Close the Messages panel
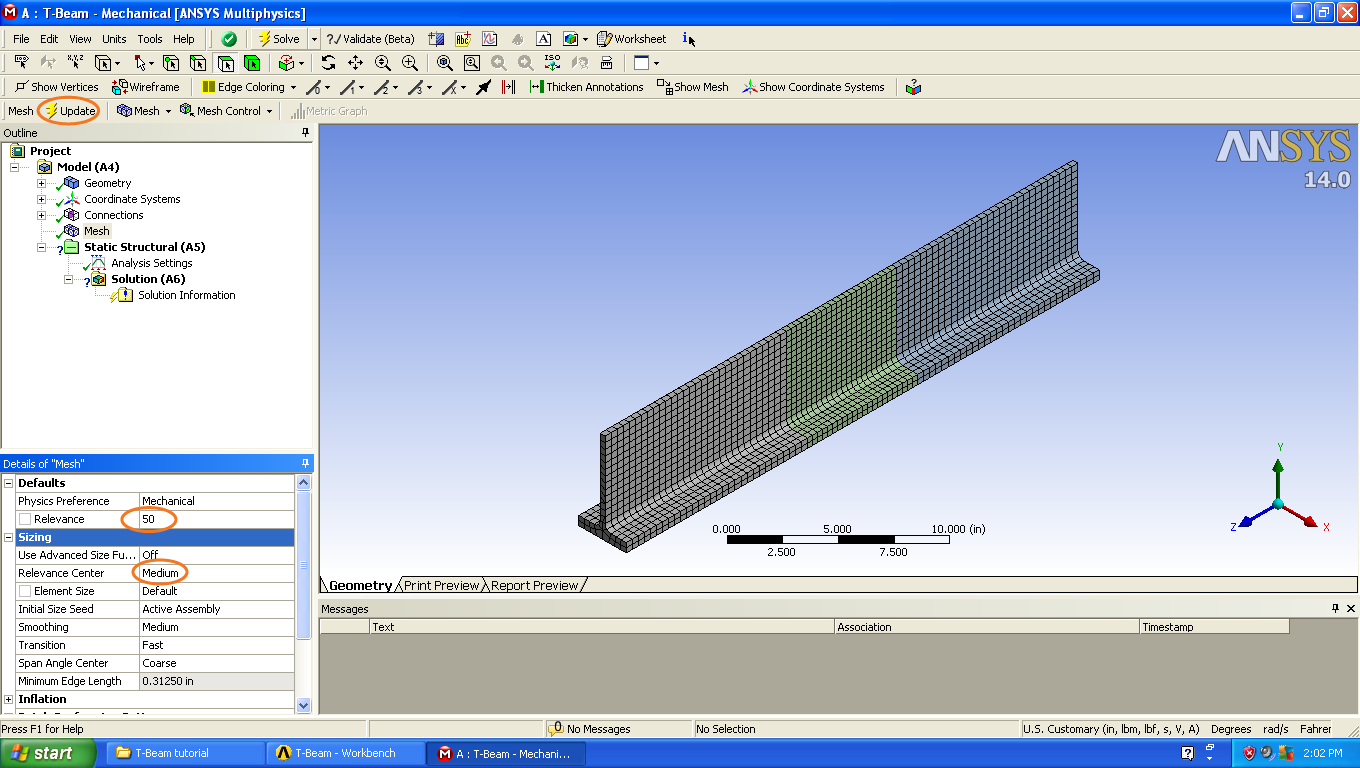The height and width of the screenshot is (768, 1360). pos(1351,608)
